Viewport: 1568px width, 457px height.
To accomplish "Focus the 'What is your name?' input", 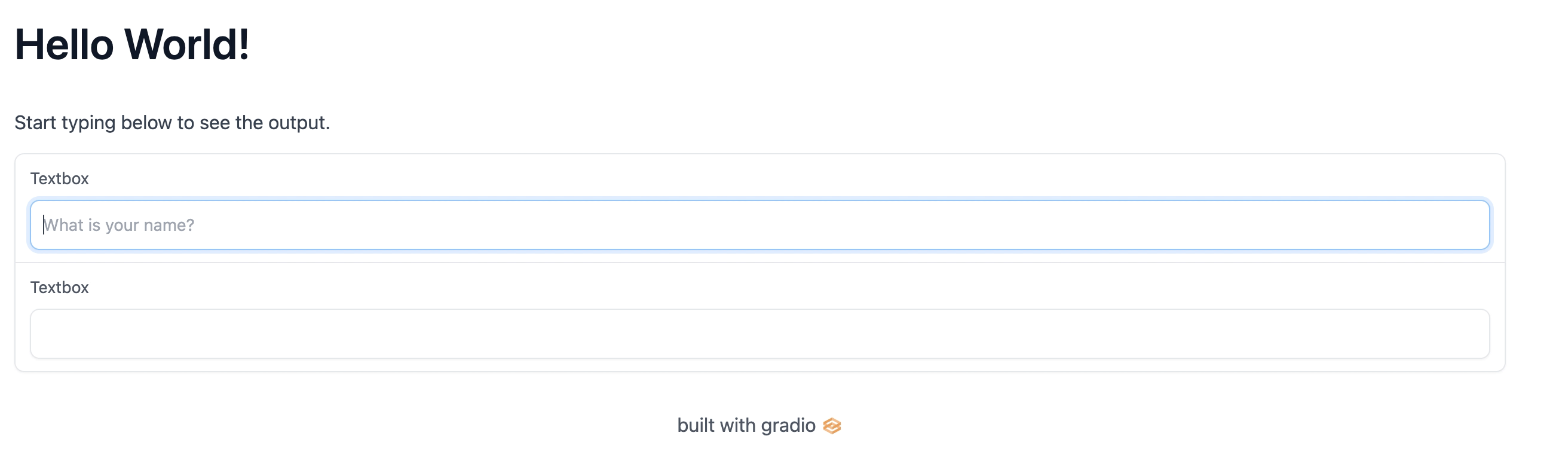I will (x=759, y=225).
